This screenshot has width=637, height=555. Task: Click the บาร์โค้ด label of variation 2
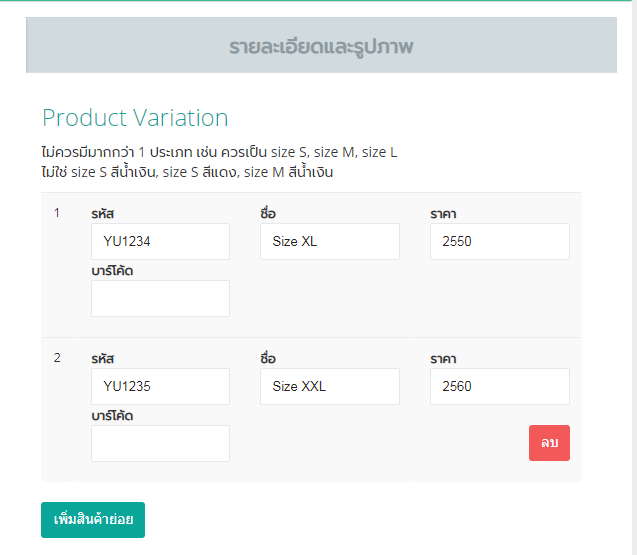(x=112, y=416)
